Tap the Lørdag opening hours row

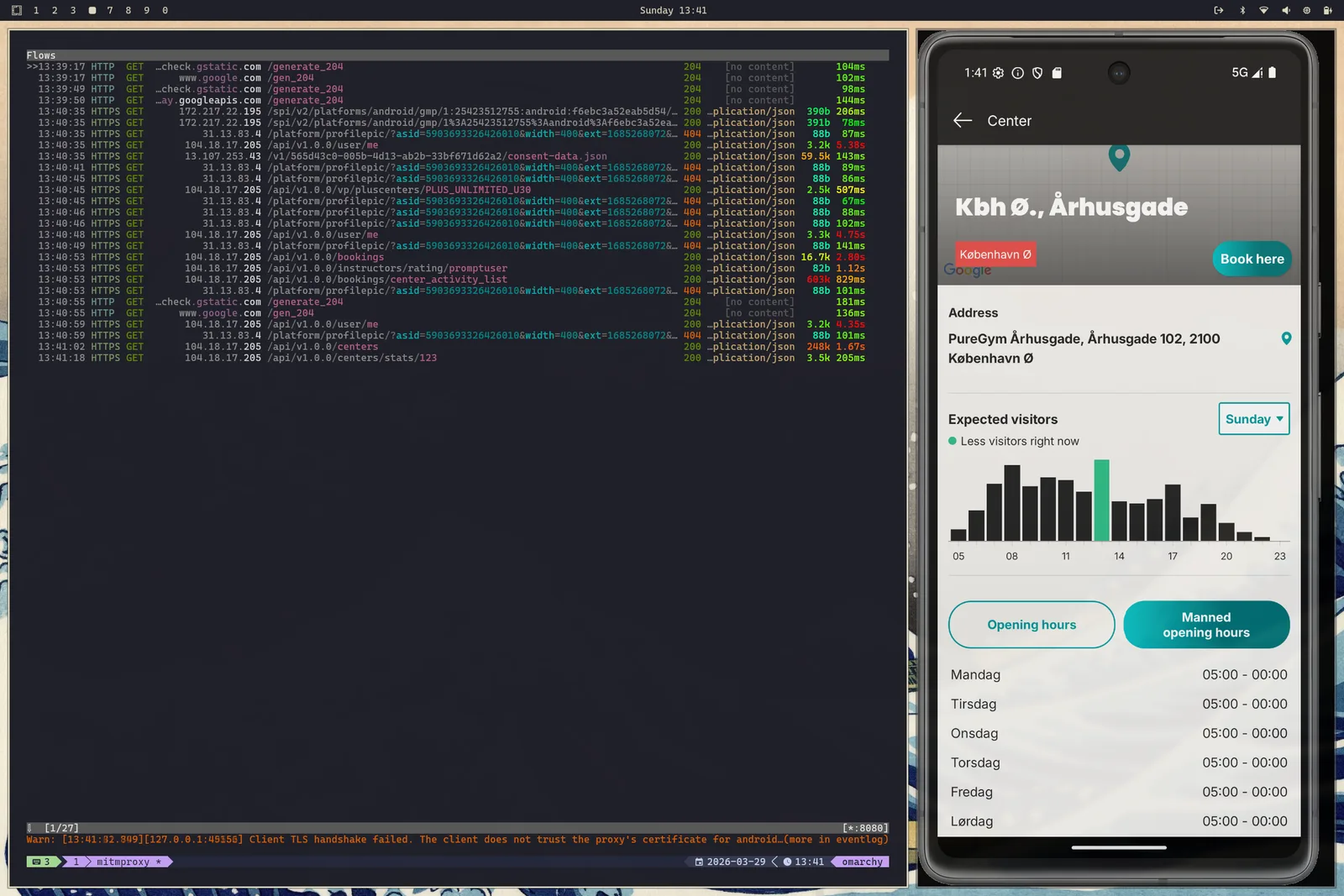tap(1119, 821)
